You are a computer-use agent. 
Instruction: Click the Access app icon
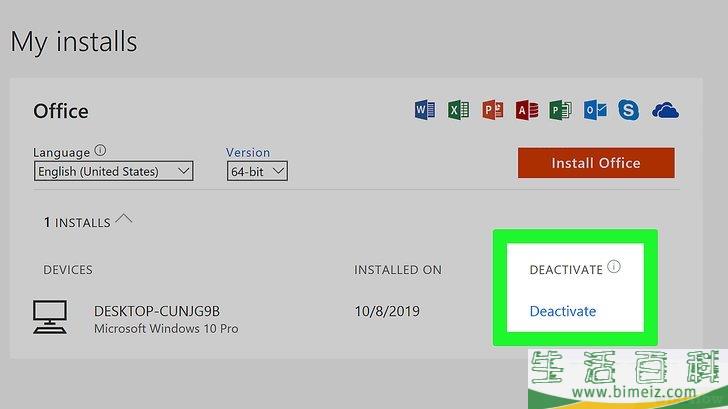pos(527,110)
